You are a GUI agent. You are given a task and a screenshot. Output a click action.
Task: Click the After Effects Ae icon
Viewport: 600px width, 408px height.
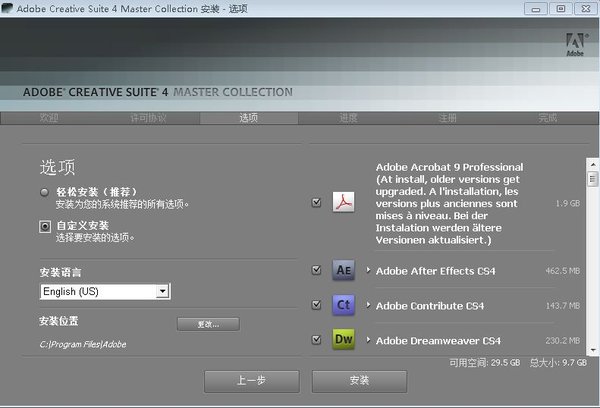343,270
